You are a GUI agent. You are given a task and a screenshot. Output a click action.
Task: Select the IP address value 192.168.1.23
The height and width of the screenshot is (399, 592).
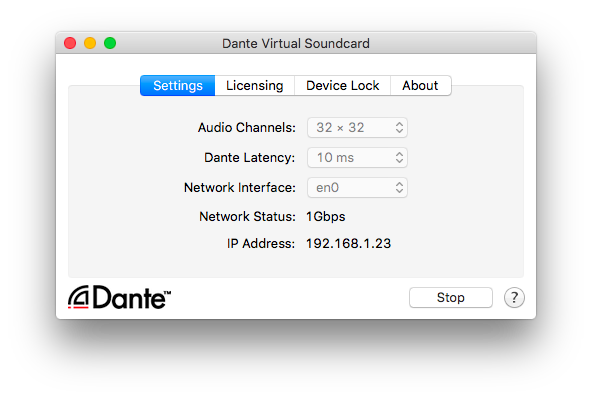348,243
